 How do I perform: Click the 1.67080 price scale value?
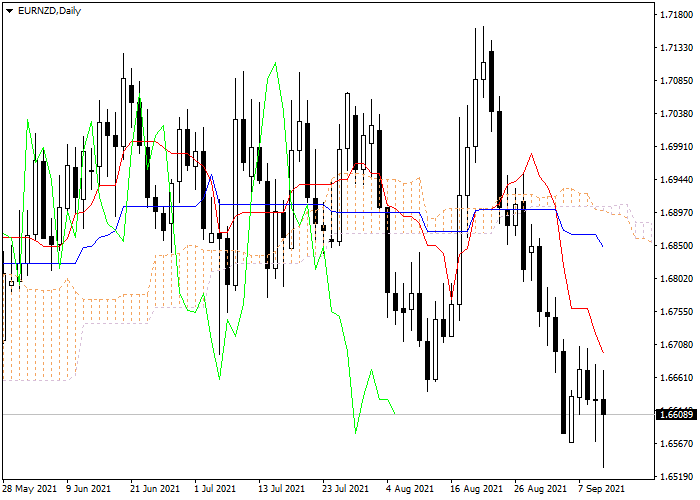coord(676,345)
